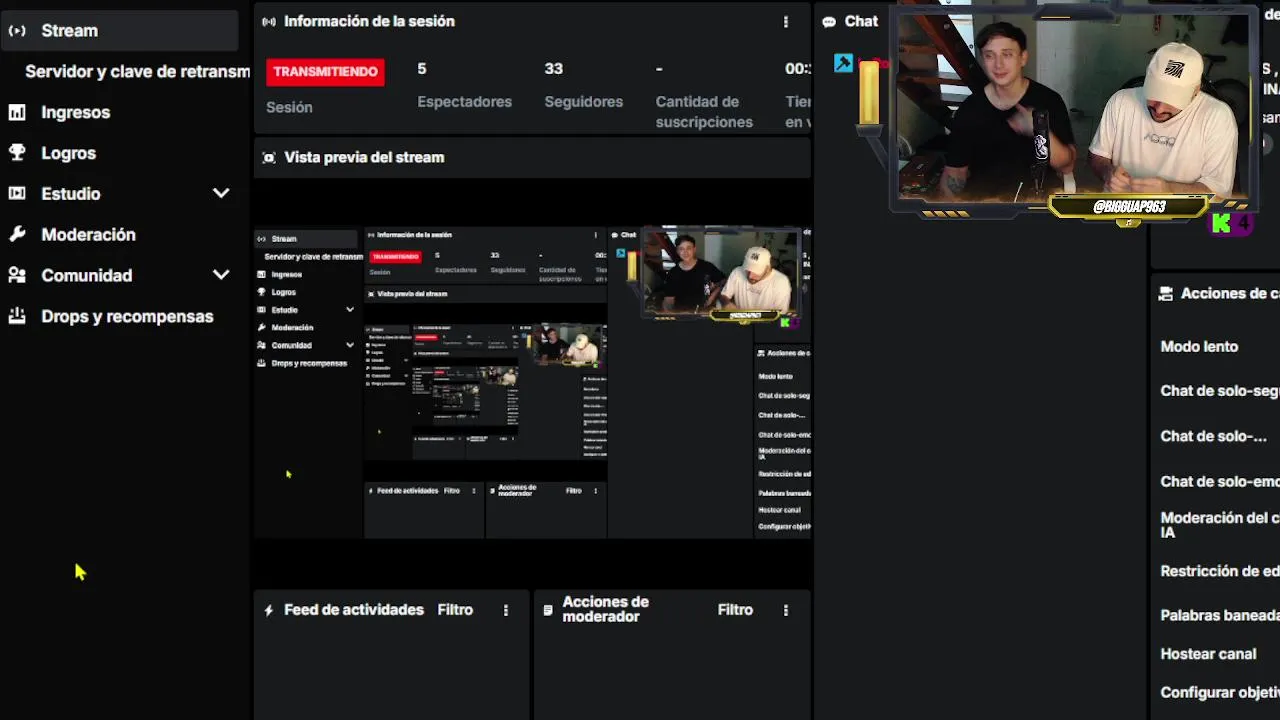
Task: Click the Chat speech bubble icon
Action: [x=829, y=21]
